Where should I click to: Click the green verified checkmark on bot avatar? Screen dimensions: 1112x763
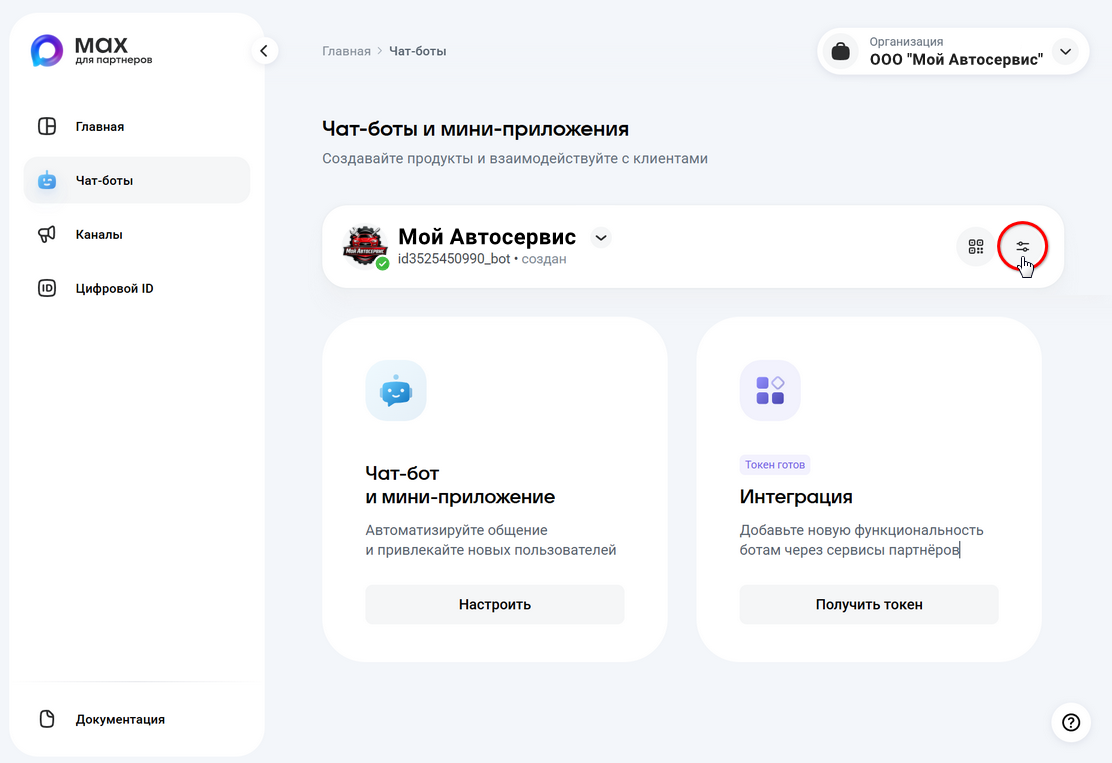point(382,261)
